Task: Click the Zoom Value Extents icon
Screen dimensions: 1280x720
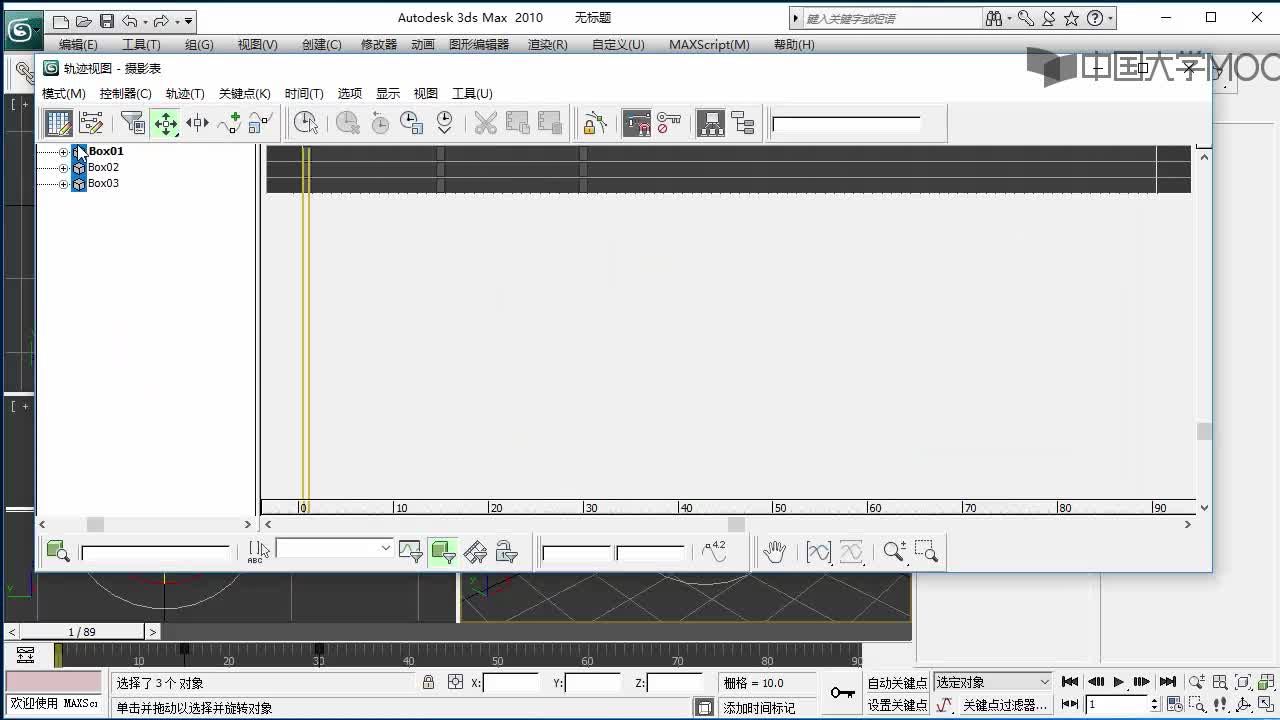Action: (x=851, y=551)
